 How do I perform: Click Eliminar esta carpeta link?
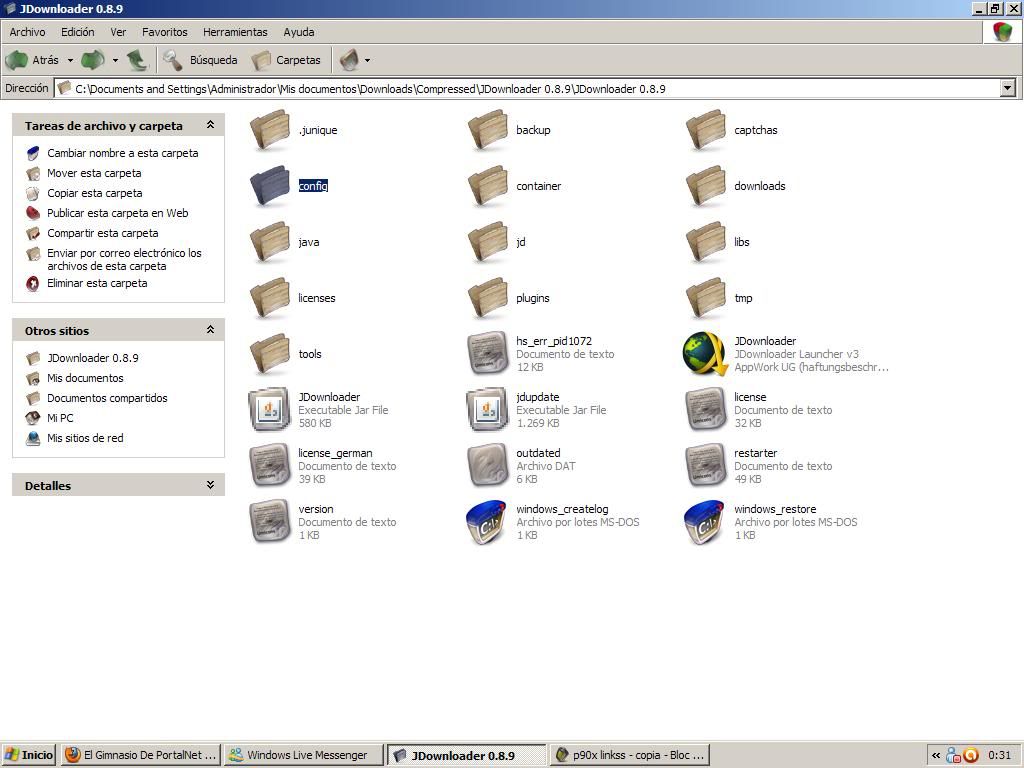pyautogui.click(x=97, y=283)
